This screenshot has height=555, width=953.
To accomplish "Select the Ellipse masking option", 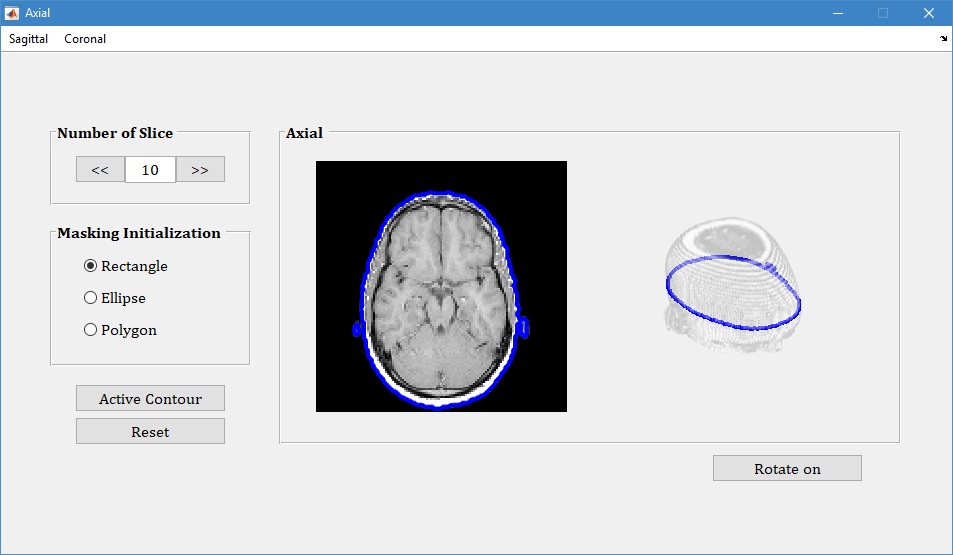I will 91,298.
